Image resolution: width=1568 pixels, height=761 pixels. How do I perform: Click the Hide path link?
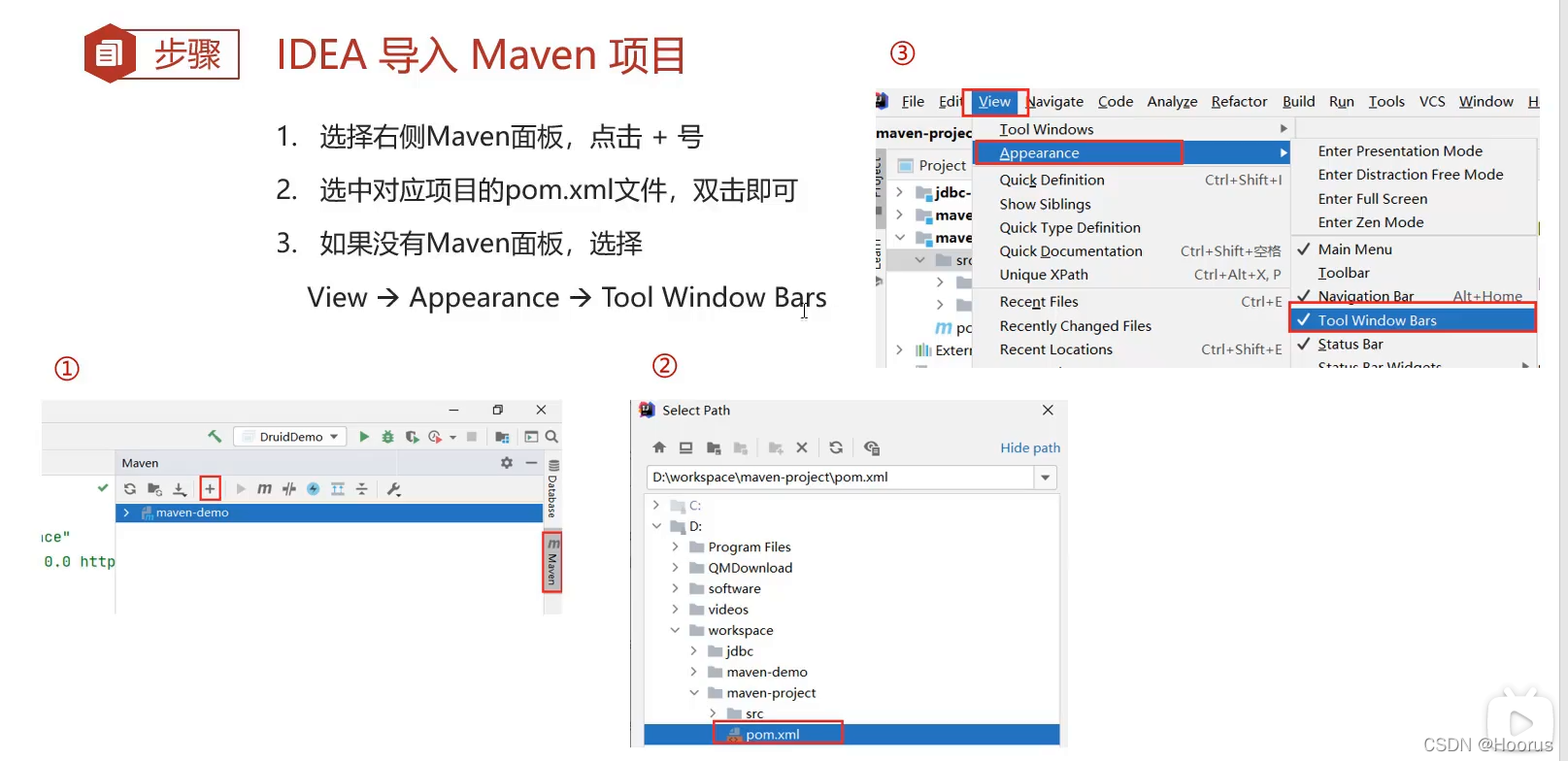click(x=1030, y=447)
